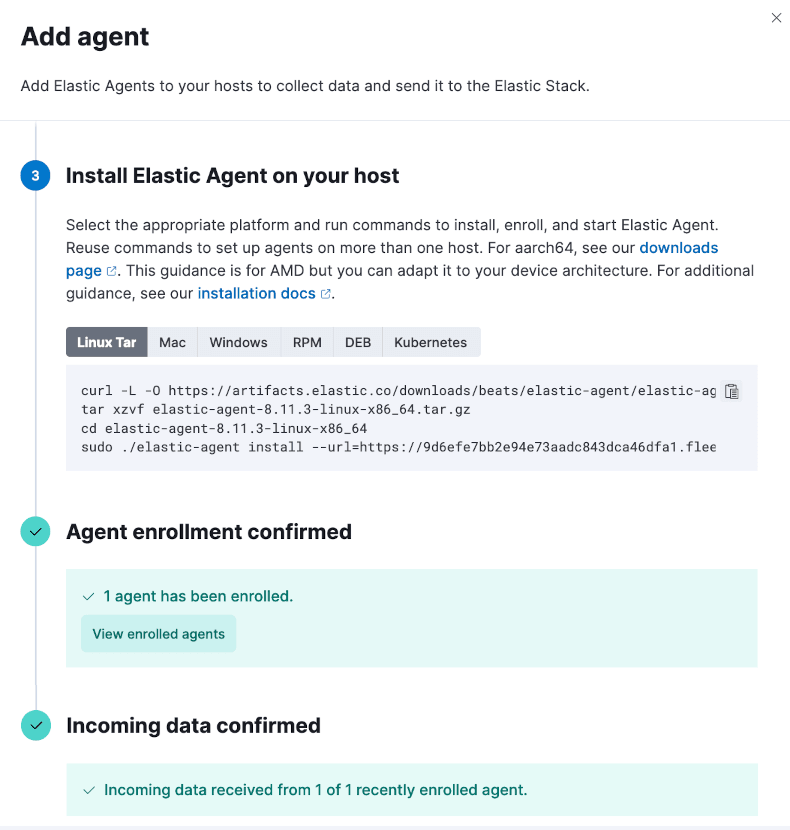Click the external link icon after downloads page
This screenshot has height=830, width=790.
coord(112,271)
